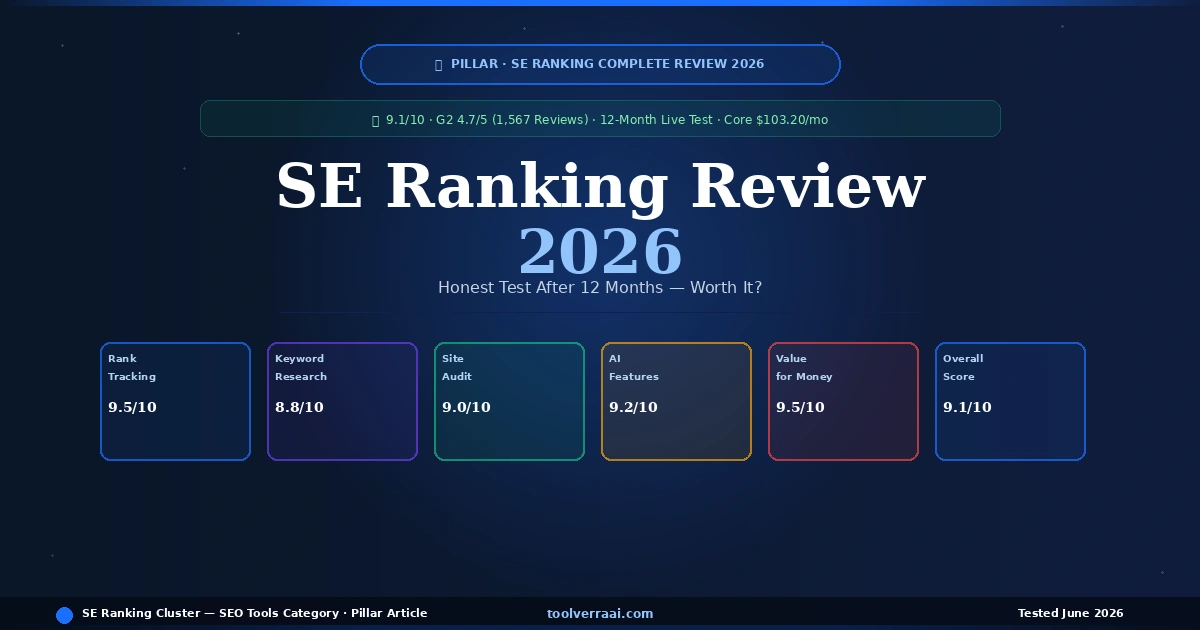1200x630 pixels.
Task: Click the blue dot icon in footer
Action: [x=65, y=615]
